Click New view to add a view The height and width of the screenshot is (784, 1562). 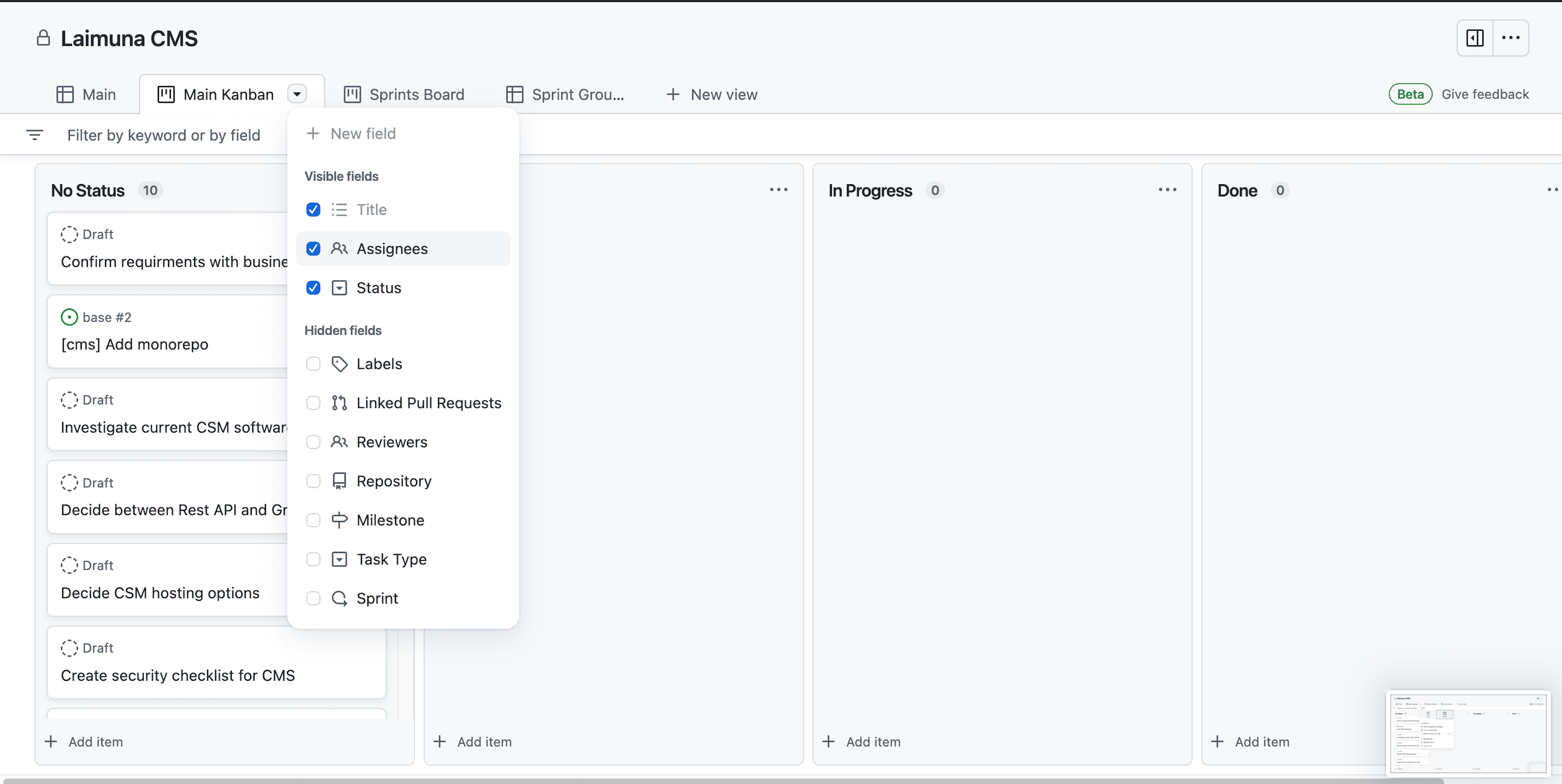point(712,95)
